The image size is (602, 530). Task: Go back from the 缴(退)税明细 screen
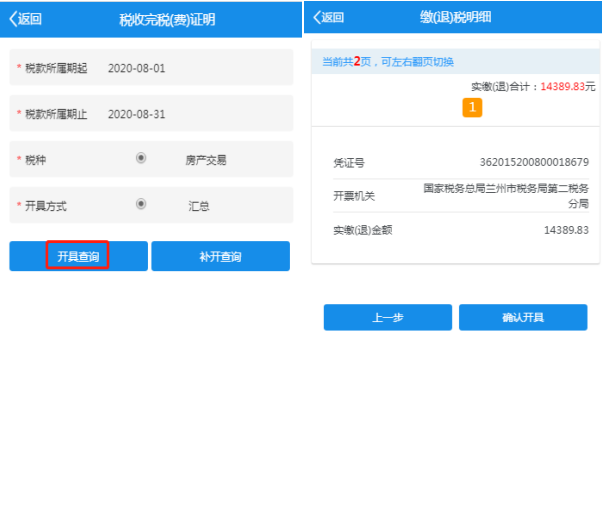[329, 17]
